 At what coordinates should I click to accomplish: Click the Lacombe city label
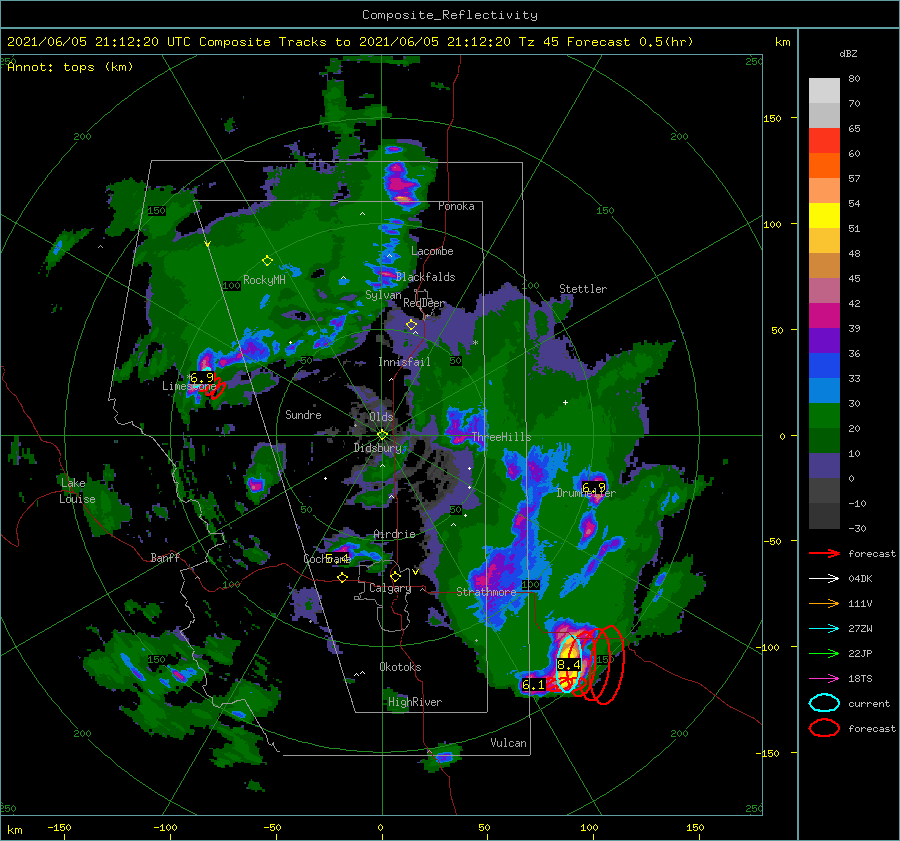pyautogui.click(x=432, y=251)
